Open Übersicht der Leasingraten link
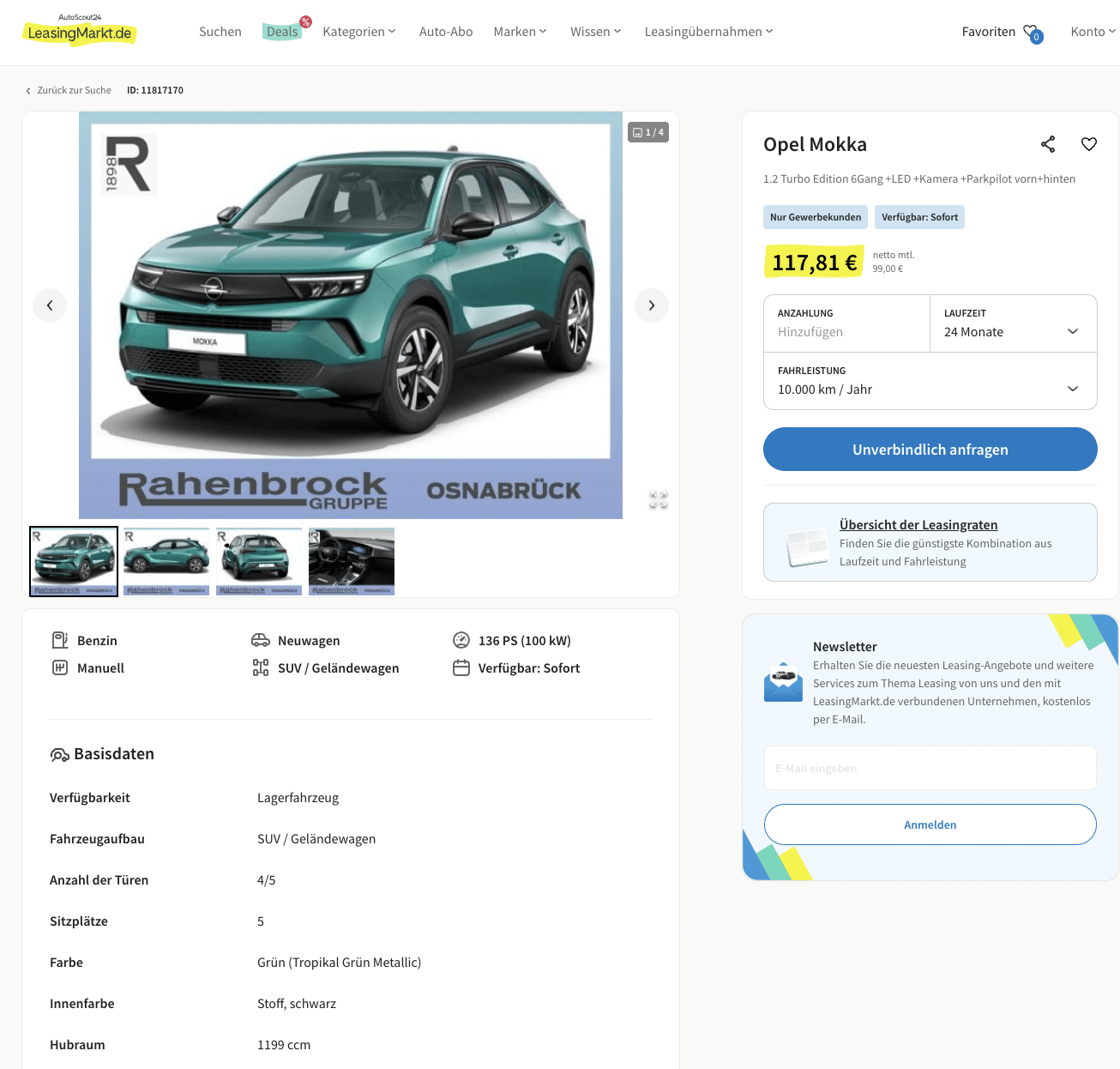This screenshot has width=1120, height=1069. click(x=918, y=525)
